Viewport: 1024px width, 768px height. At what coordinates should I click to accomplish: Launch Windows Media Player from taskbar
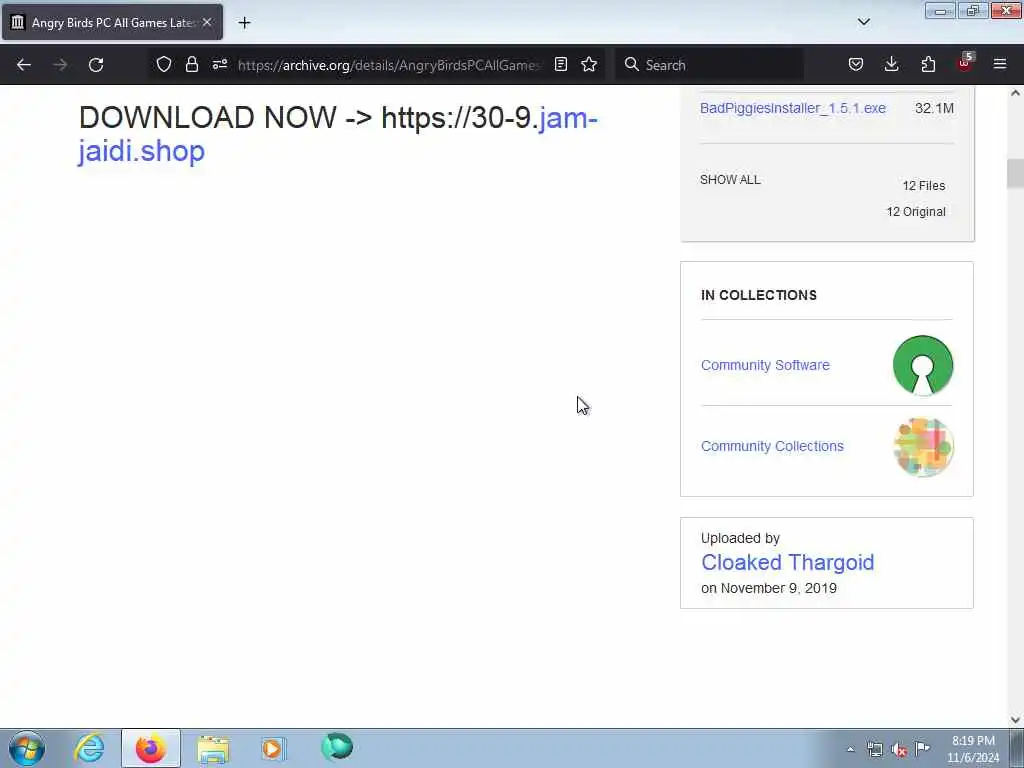[x=273, y=749]
